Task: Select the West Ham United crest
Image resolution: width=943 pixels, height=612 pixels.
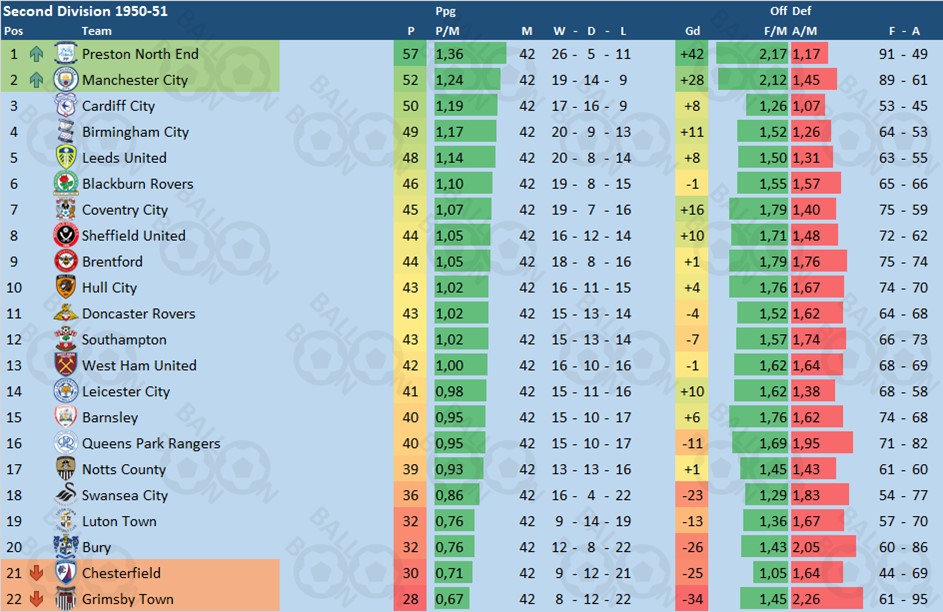Action: (66, 365)
